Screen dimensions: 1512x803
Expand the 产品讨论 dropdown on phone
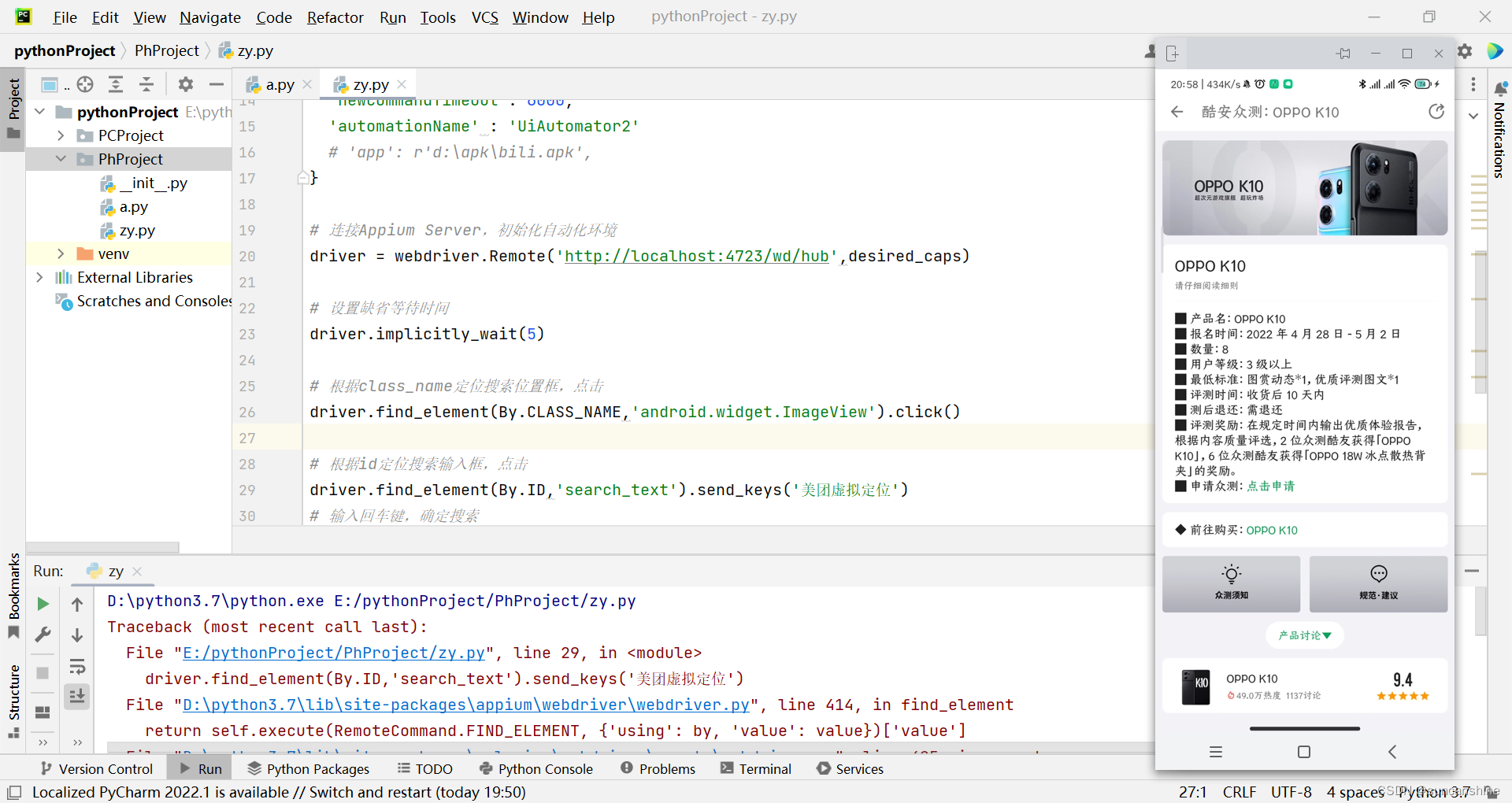tap(1305, 635)
